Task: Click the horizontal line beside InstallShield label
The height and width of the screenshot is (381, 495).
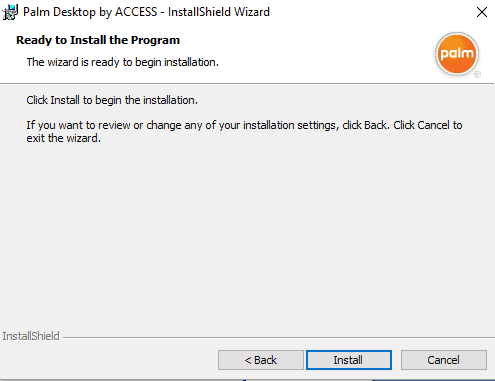Action: (279, 337)
